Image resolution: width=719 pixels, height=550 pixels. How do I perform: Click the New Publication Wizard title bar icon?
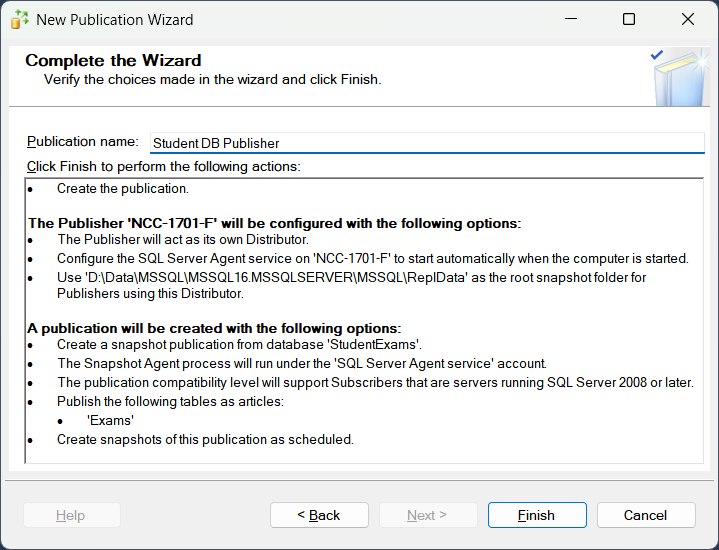pyautogui.click(x=20, y=19)
